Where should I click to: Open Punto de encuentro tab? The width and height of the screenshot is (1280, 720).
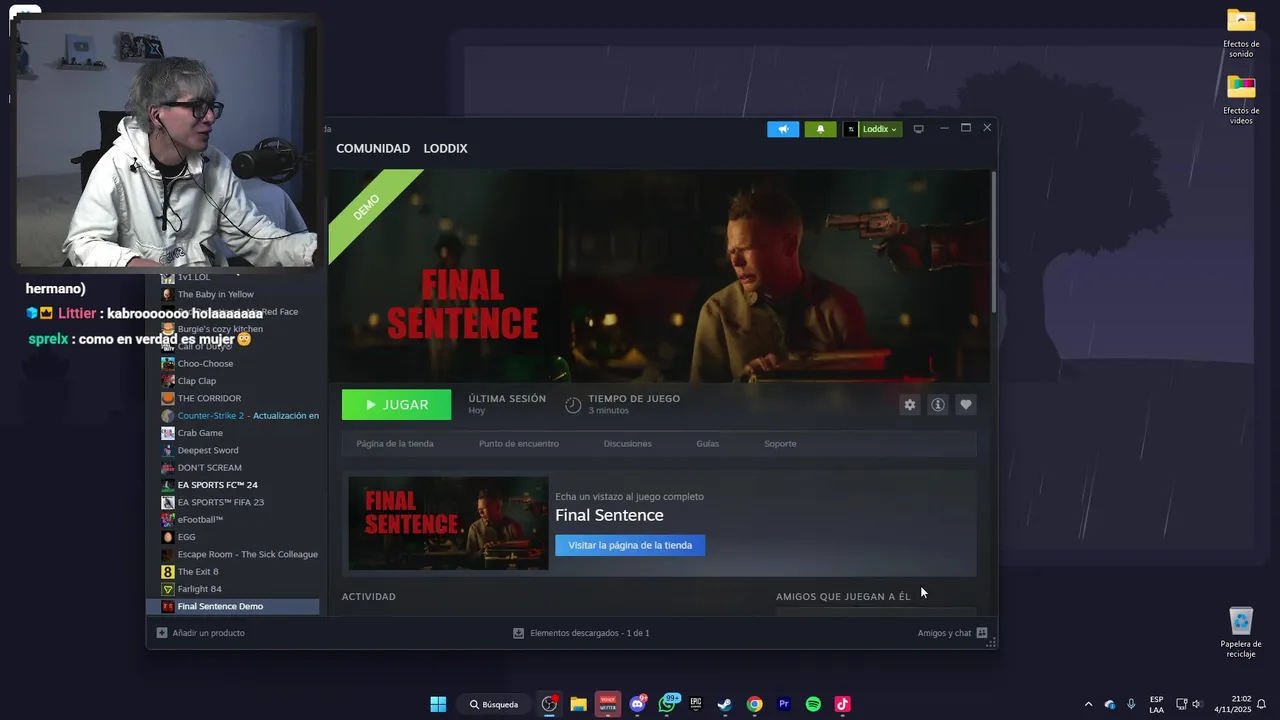point(519,444)
